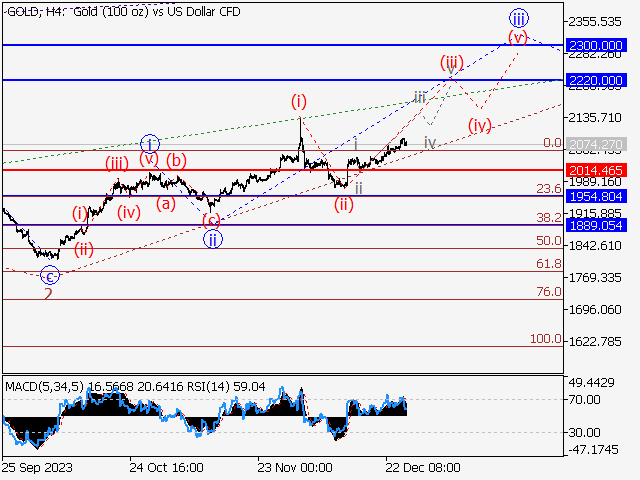Click the Fibonacci 38.2 level label
The image size is (640, 480).
(x=549, y=218)
